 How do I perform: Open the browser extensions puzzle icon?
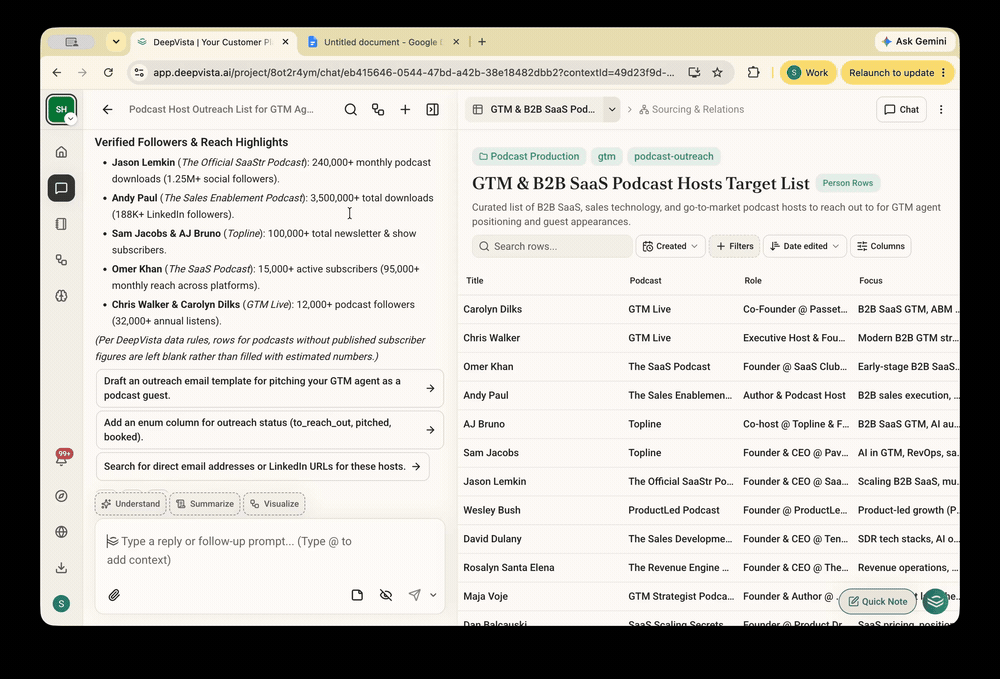pyautogui.click(x=753, y=73)
